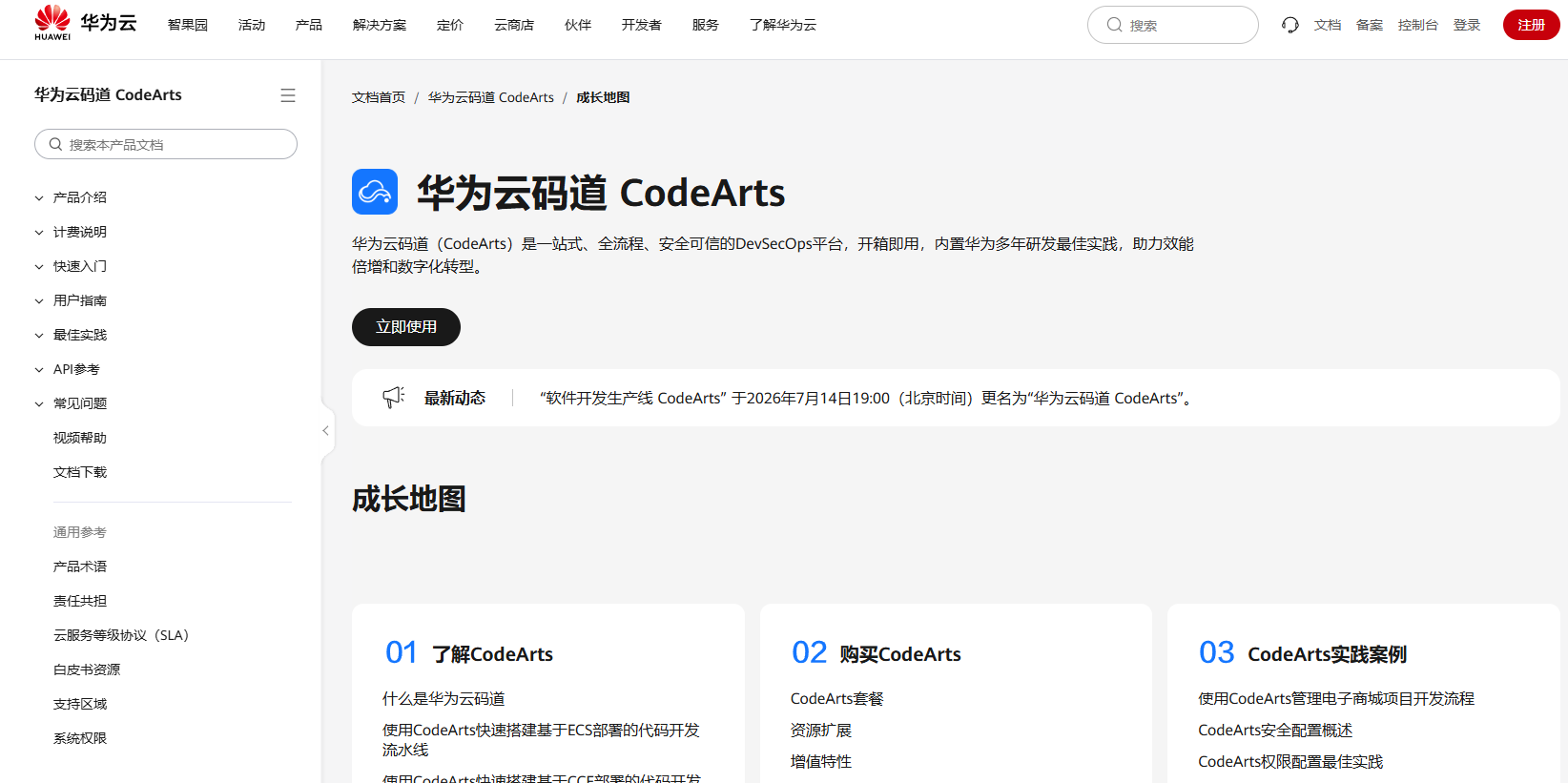Open the CodeArts权限配置最佳实践 link

(x=1290, y=762)
